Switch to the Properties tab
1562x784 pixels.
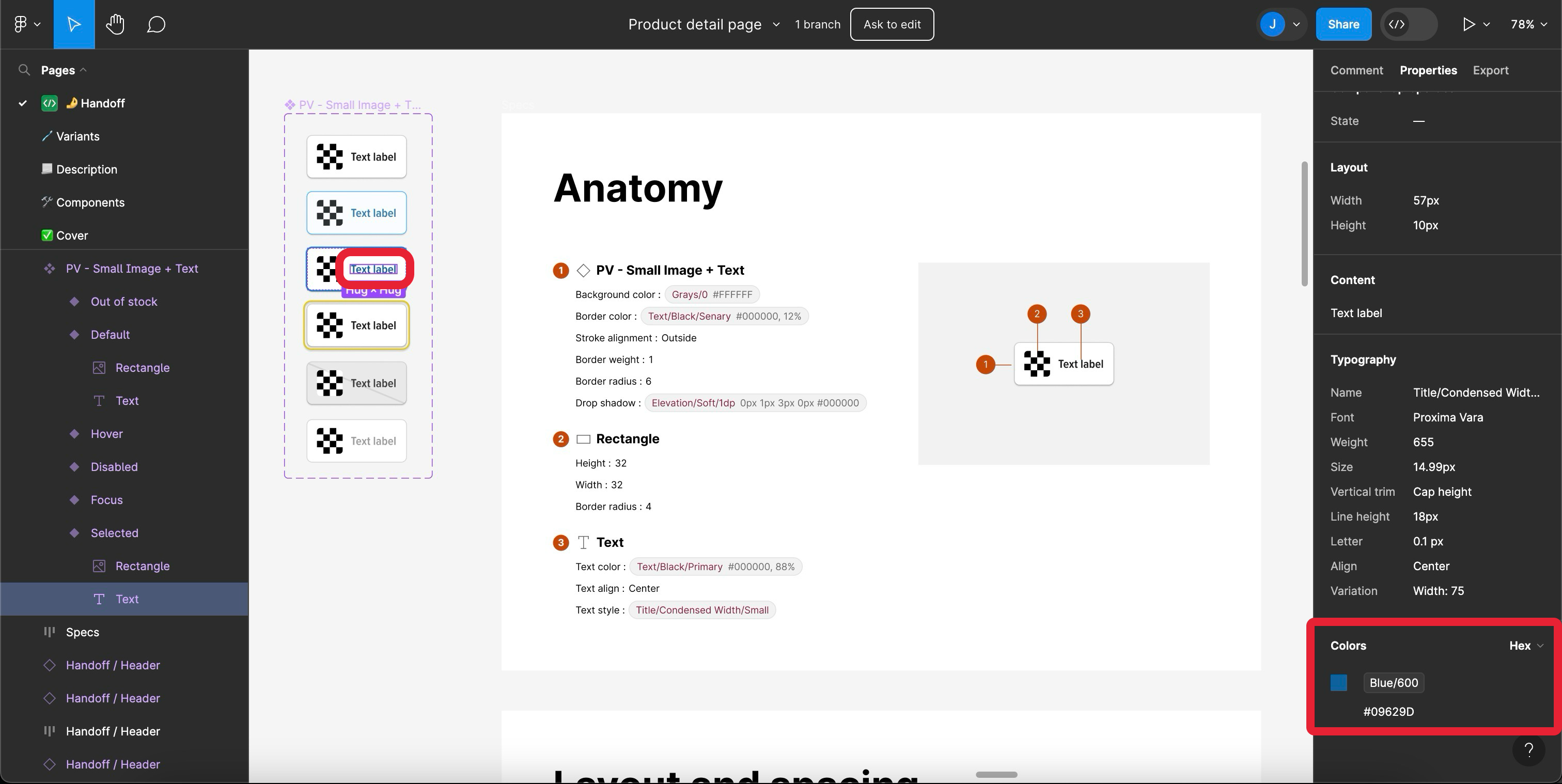point(1428,70)
